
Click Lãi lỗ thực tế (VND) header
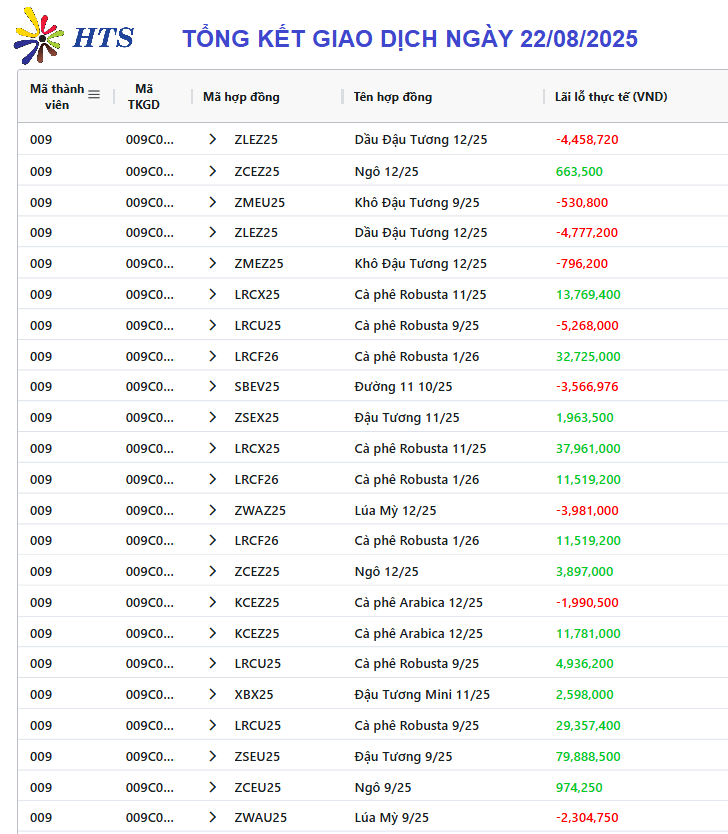click(x=611, y=97)
